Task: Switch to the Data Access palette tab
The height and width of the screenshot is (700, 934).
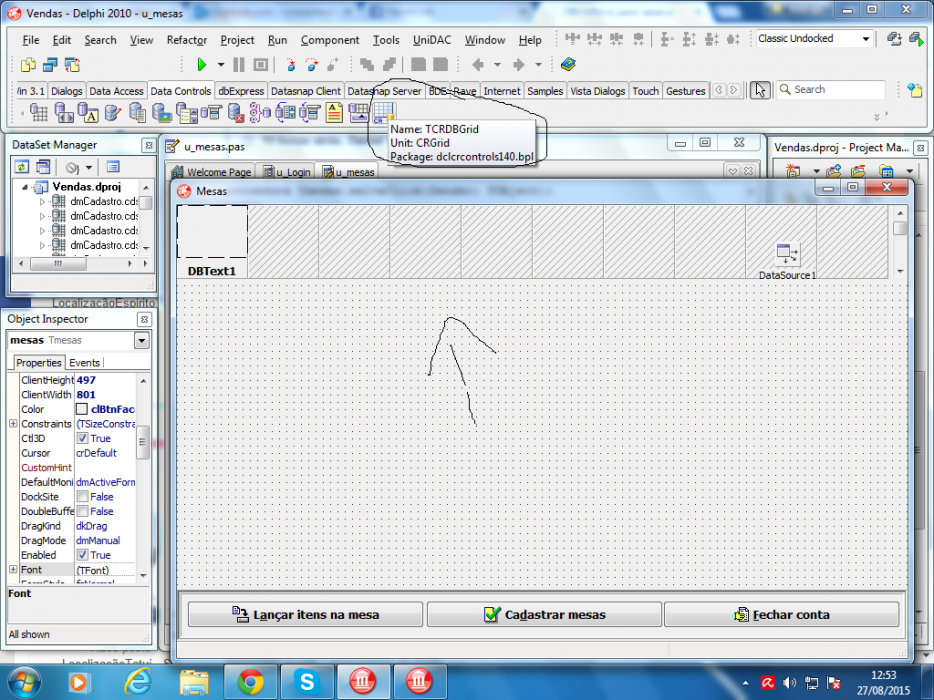Action: [x=116, y=91]
